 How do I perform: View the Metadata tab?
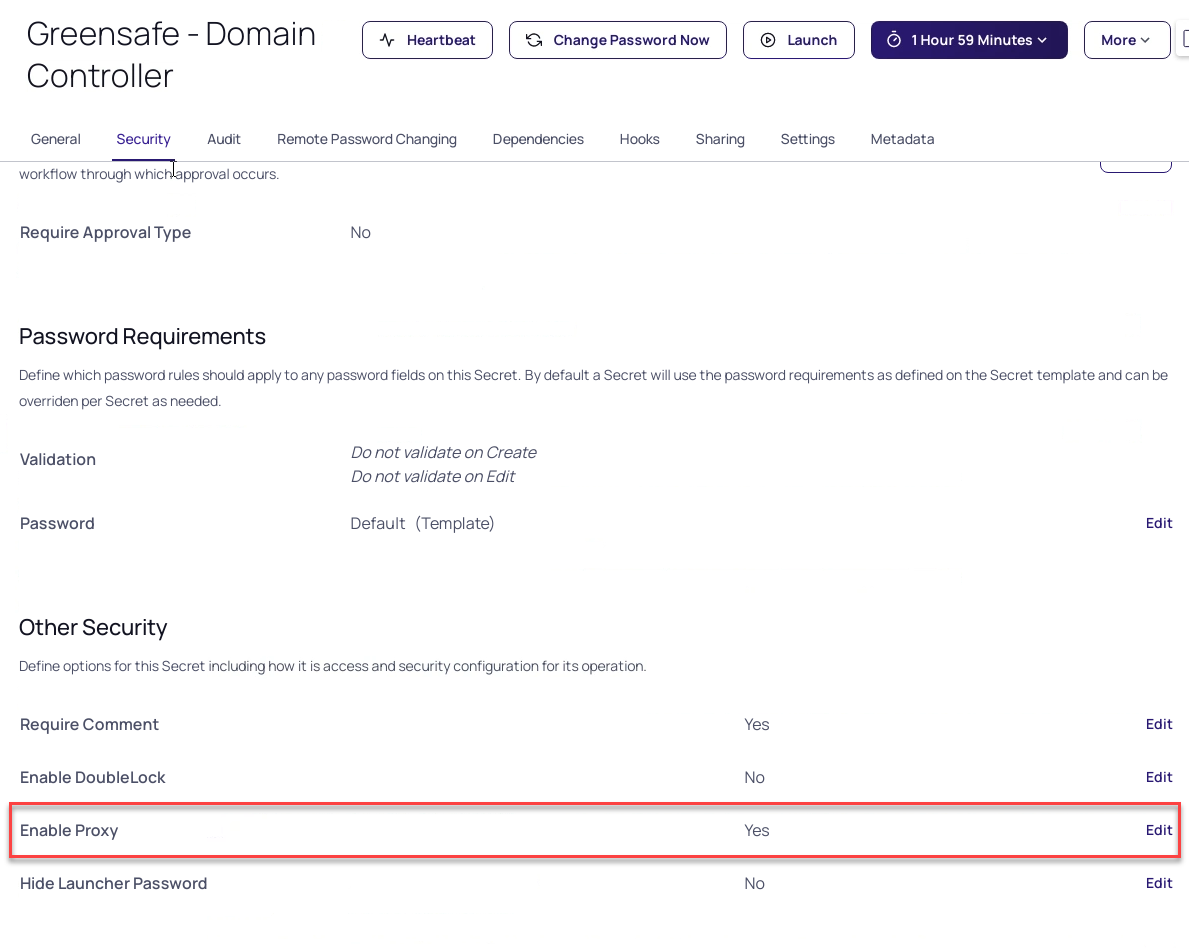click(x=902, y=139)
